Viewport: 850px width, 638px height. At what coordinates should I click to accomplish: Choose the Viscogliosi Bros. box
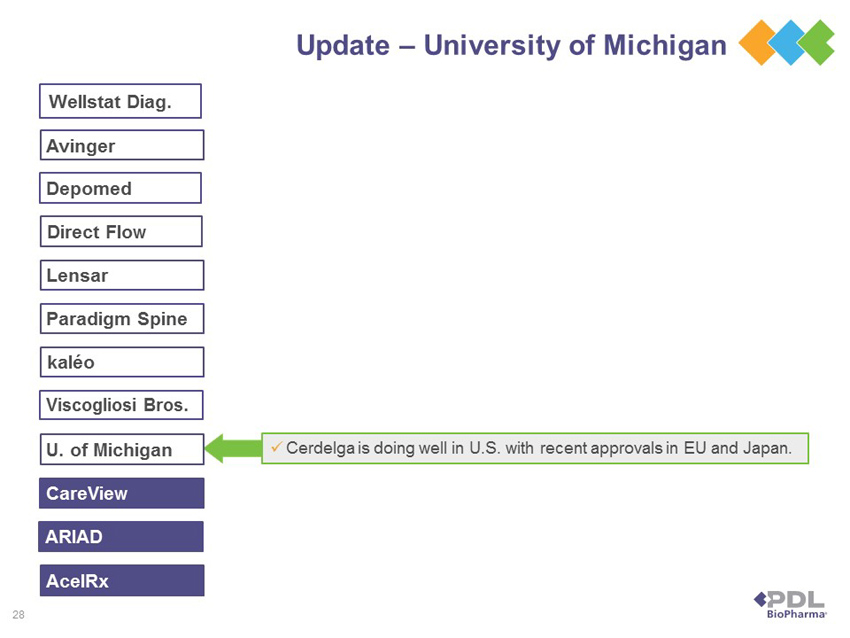(x=121, y=405)
